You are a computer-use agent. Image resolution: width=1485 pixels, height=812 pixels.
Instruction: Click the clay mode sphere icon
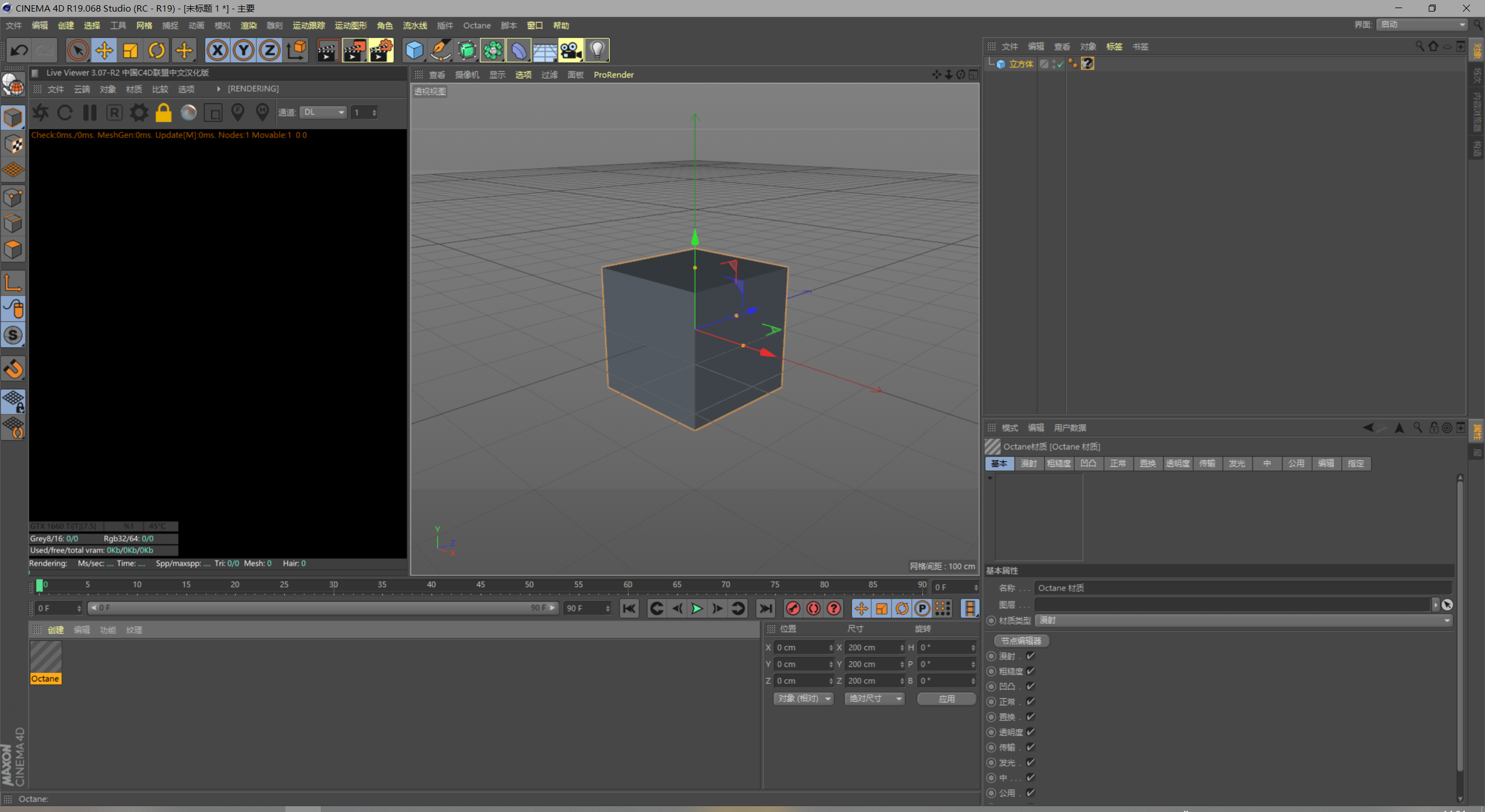point(189,113)
